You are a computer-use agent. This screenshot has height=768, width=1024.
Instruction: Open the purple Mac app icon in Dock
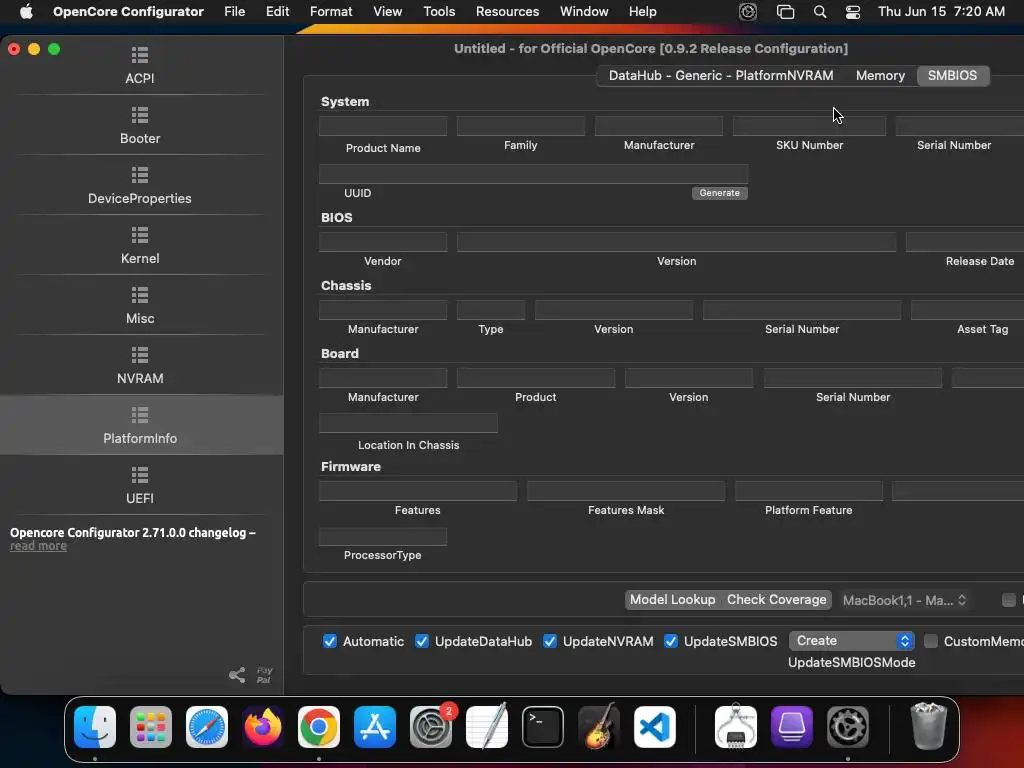click(792, 726)
